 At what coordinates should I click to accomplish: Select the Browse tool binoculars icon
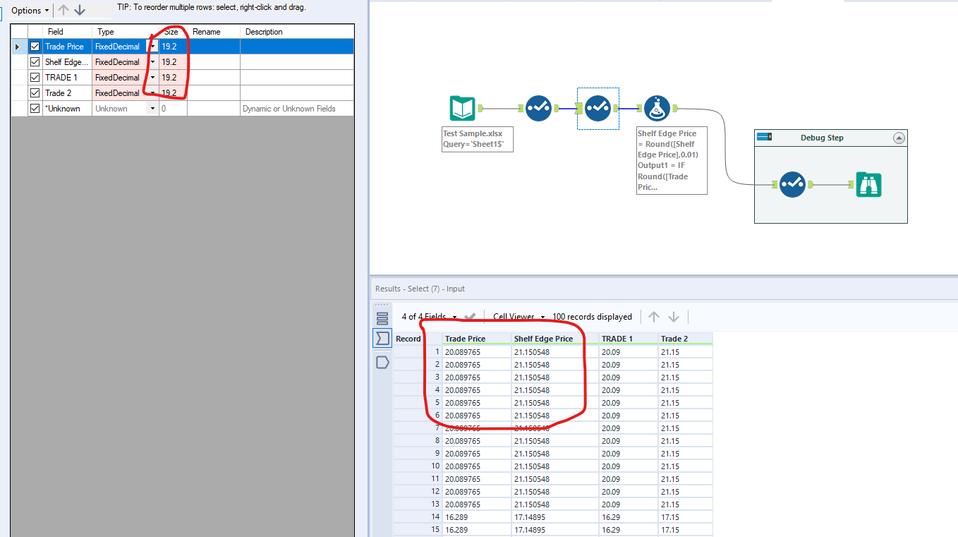[x=869, y=183]
